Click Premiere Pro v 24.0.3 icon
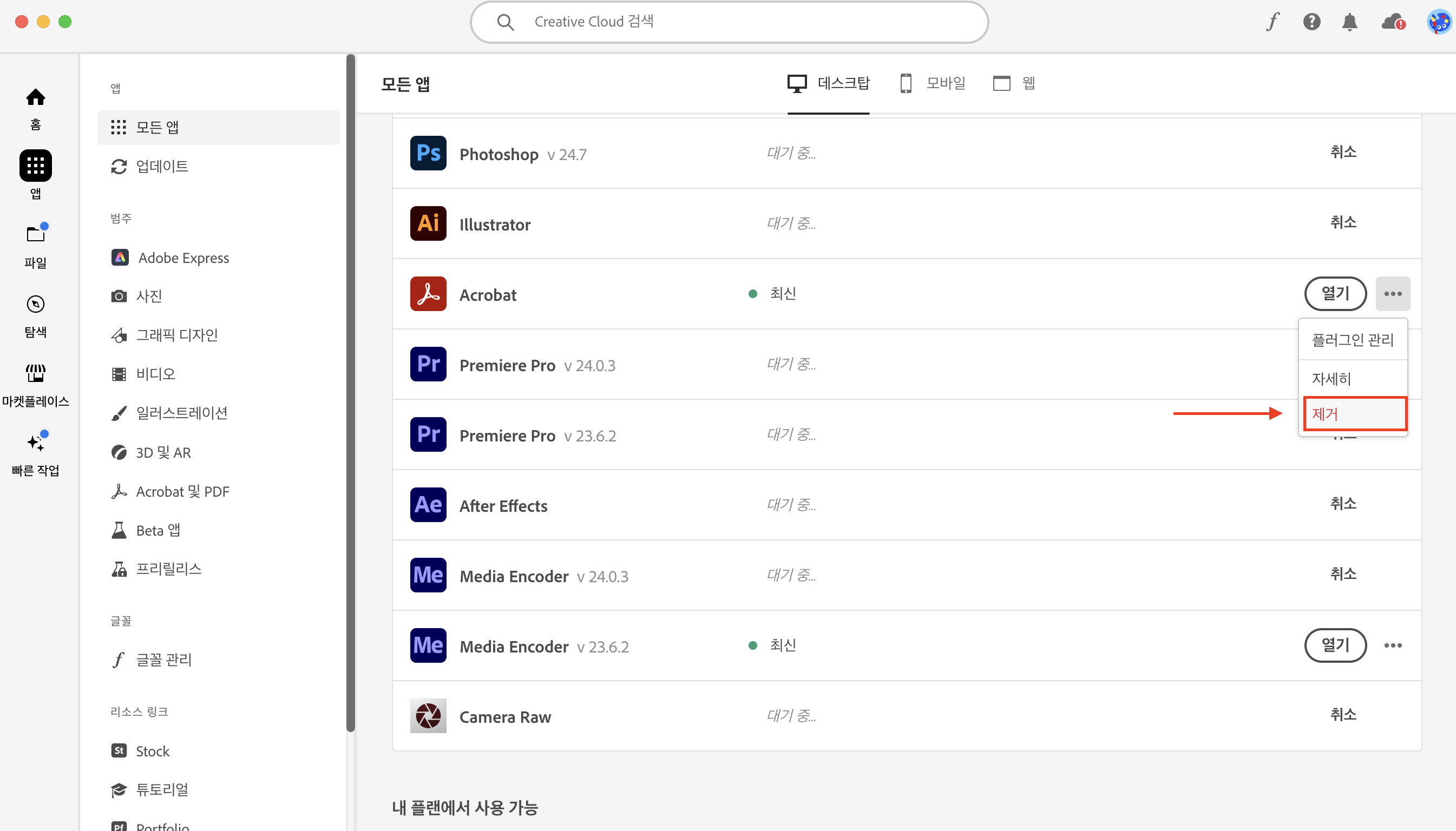This screenshot has width=1456, height=831. [x=428, y=364]
